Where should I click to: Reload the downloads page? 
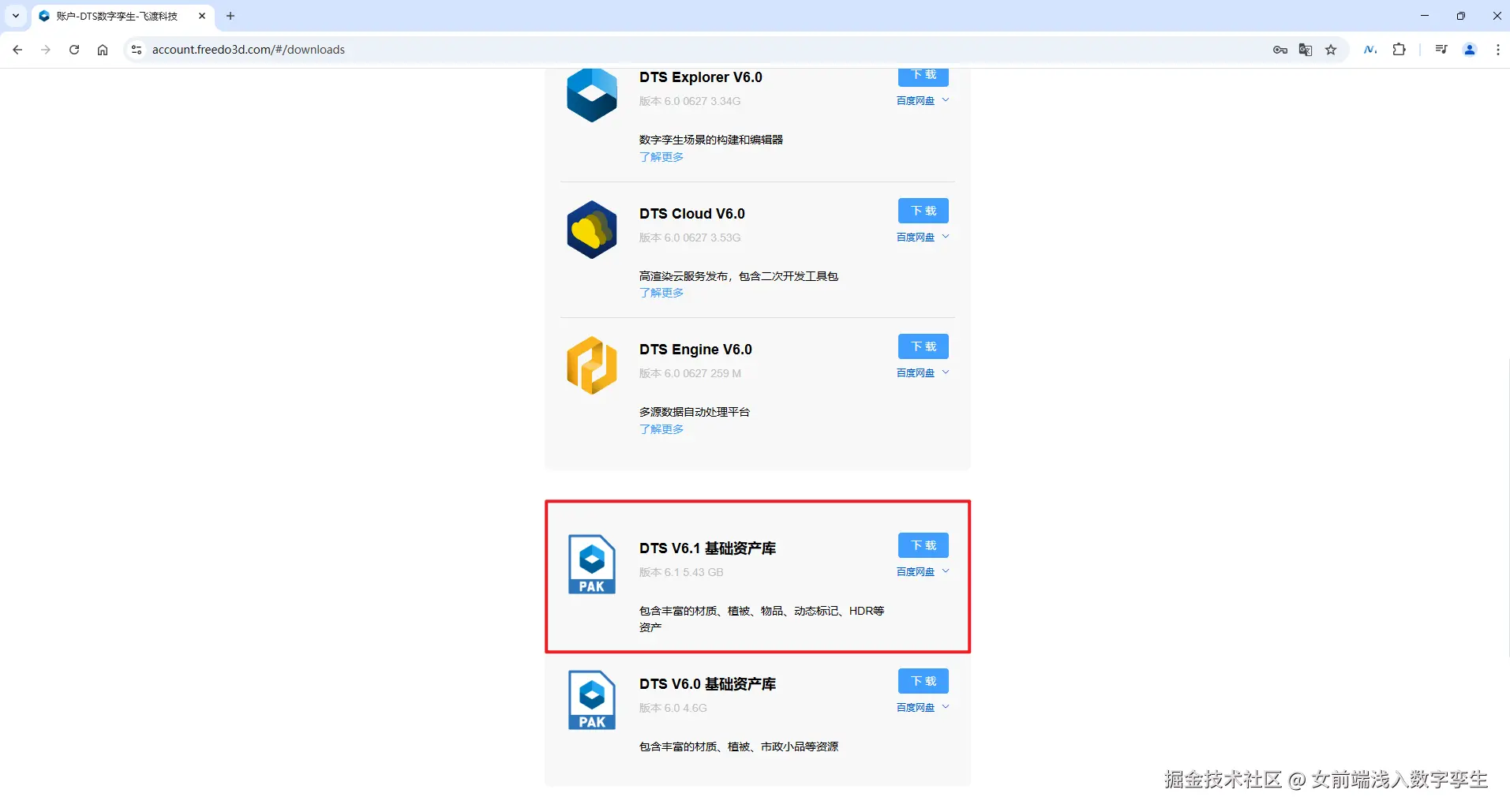[x=74, y=50]
